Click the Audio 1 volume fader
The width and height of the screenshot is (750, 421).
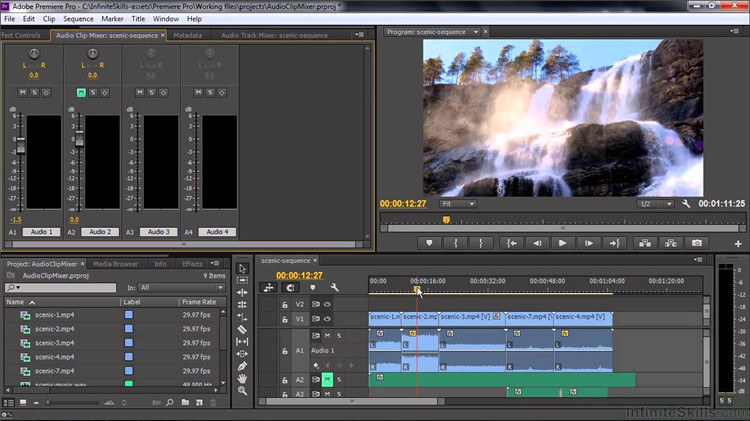pos(21,145)
